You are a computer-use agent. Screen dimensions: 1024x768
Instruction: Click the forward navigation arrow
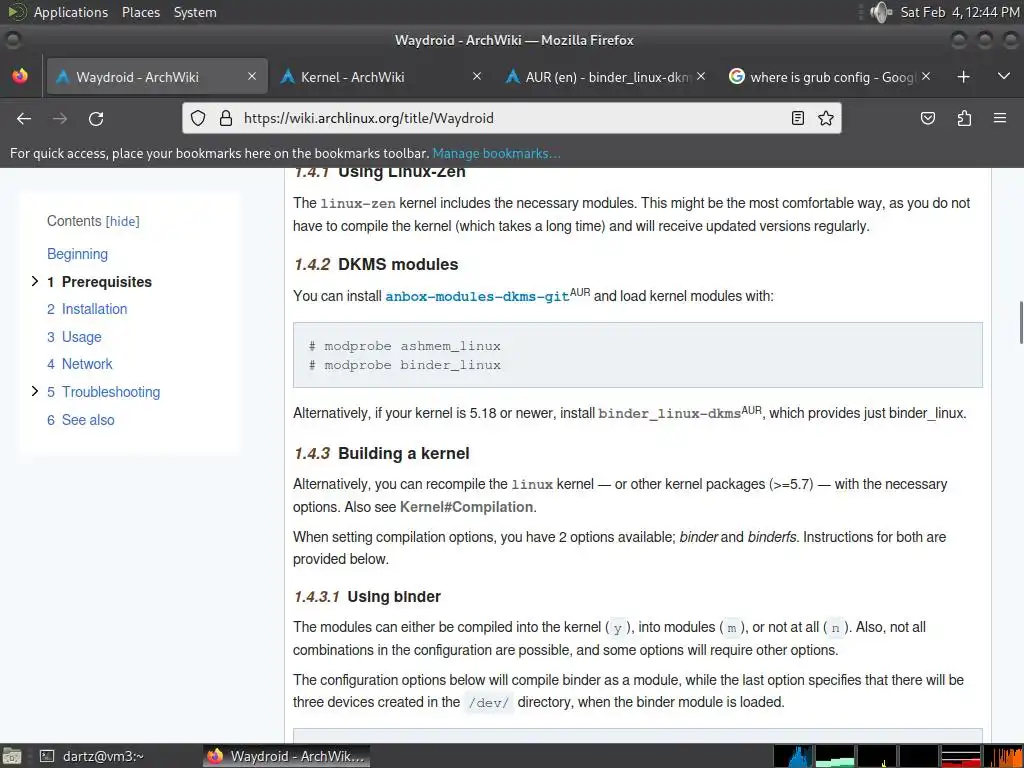(x=60, y=118)
